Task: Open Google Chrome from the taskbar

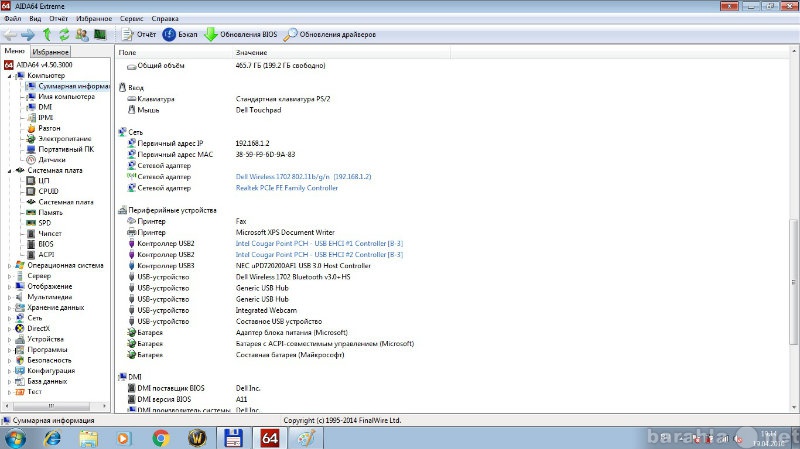Action: point(161,438)
